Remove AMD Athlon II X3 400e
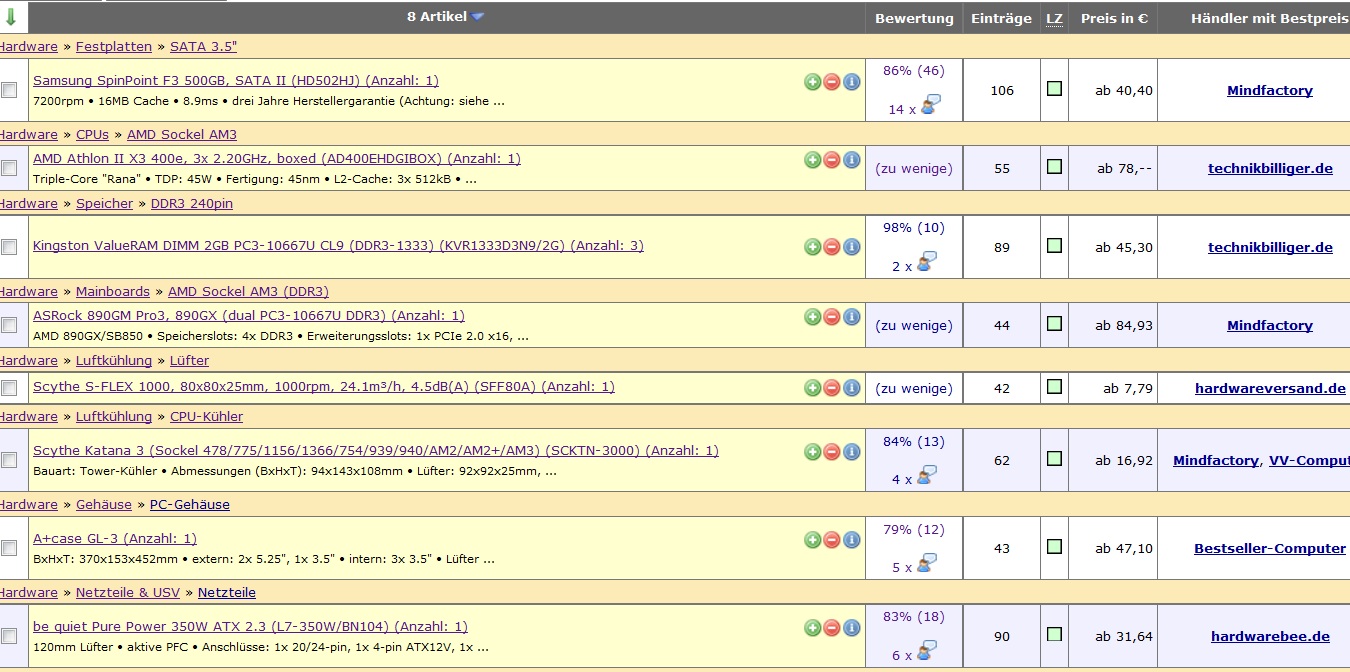 831,160
